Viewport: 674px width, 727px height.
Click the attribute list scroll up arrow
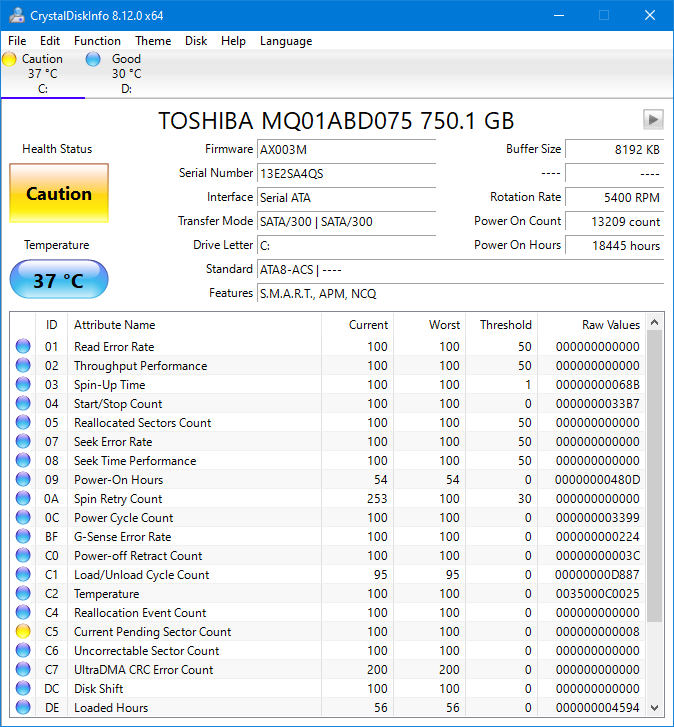[655, 322]
